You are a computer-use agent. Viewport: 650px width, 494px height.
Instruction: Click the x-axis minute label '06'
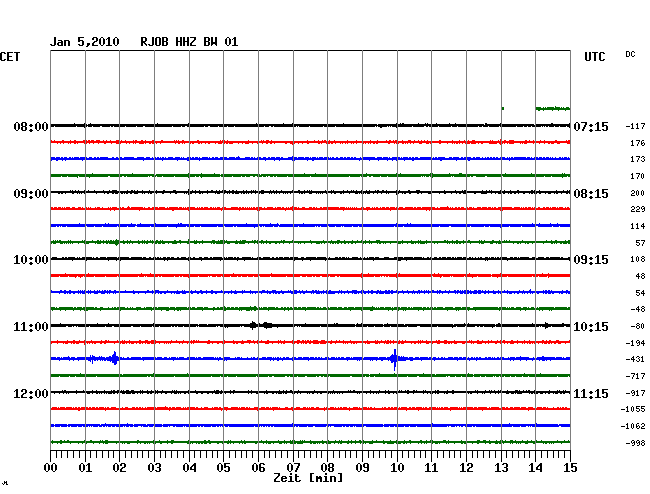(258, 468)
